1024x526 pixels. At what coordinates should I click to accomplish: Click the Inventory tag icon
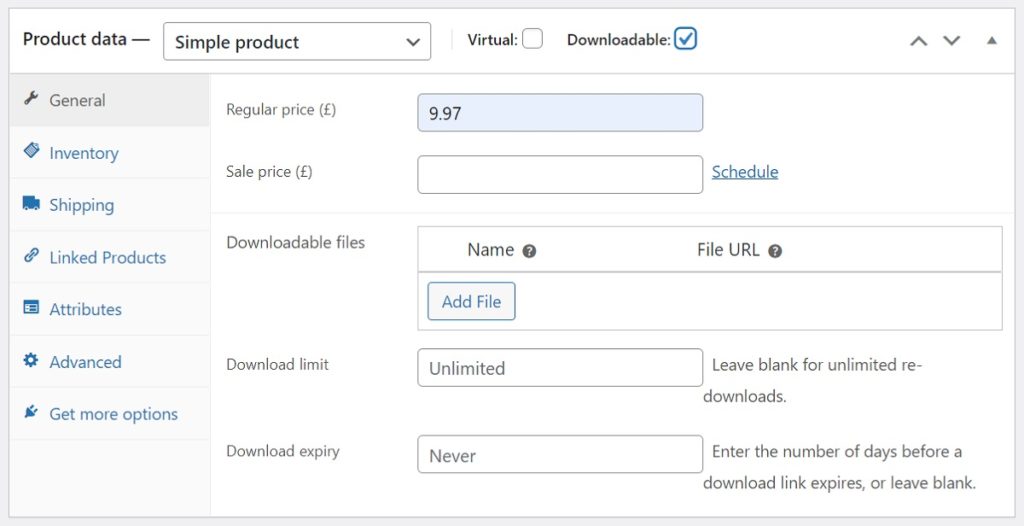click(x=31, y=150)
